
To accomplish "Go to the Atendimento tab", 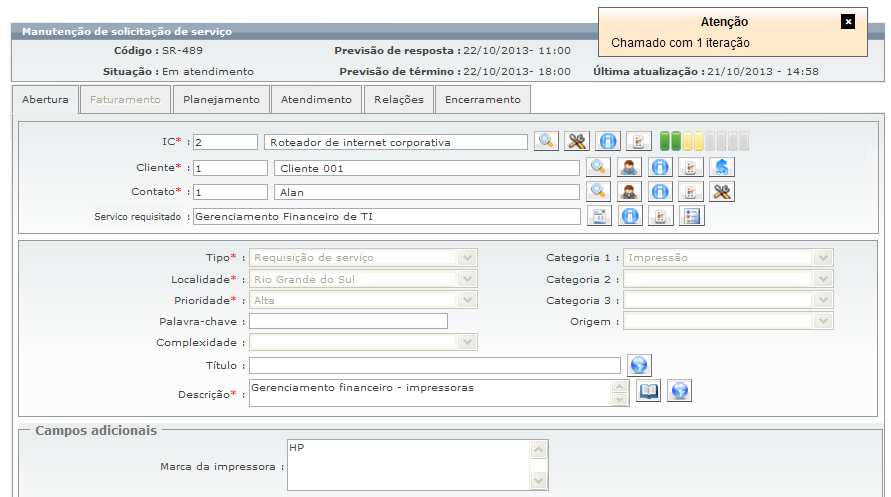I will coord(316,99).
